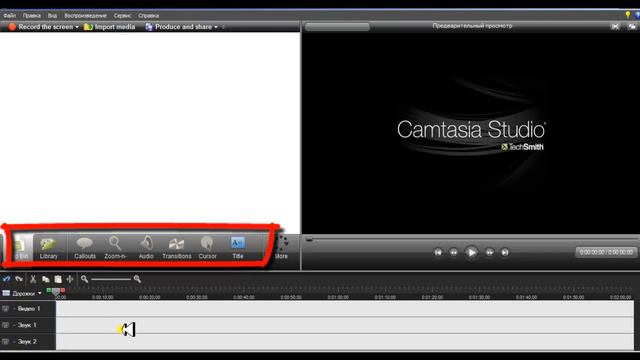Click the Cut scissors icon
This screenshot has height=360, width=640.
point(33,279)
